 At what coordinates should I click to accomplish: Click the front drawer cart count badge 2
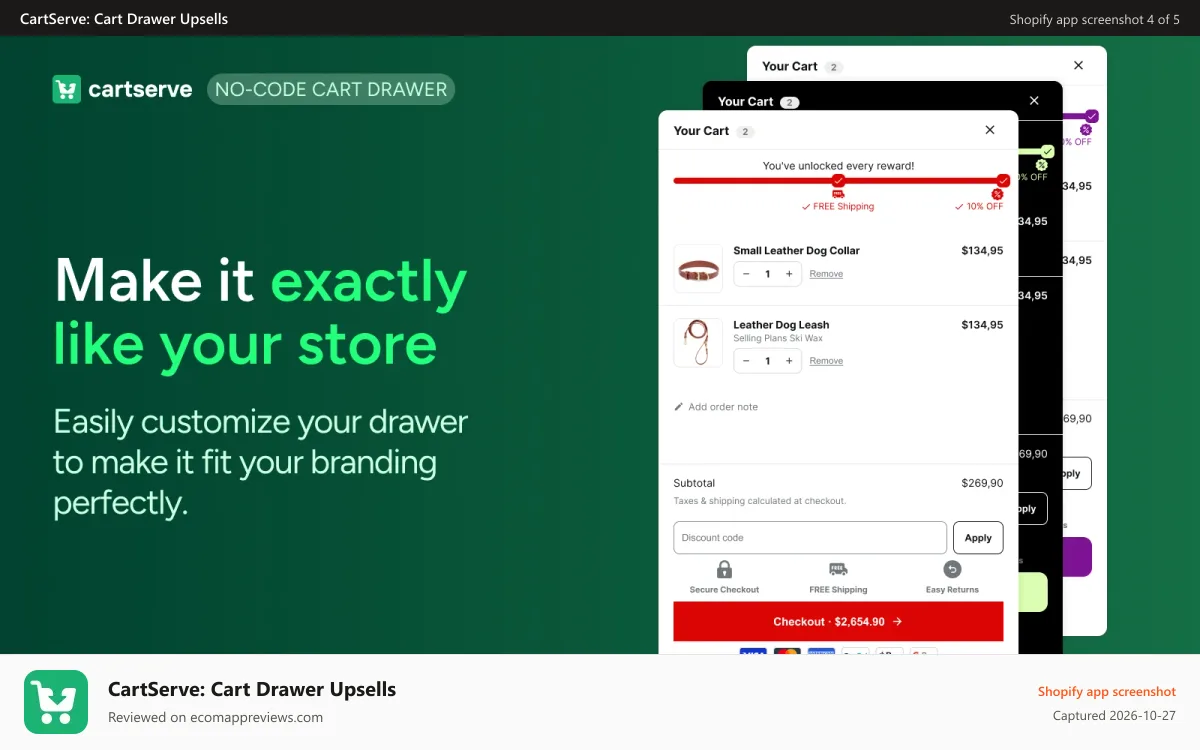[x=745, y=131]
